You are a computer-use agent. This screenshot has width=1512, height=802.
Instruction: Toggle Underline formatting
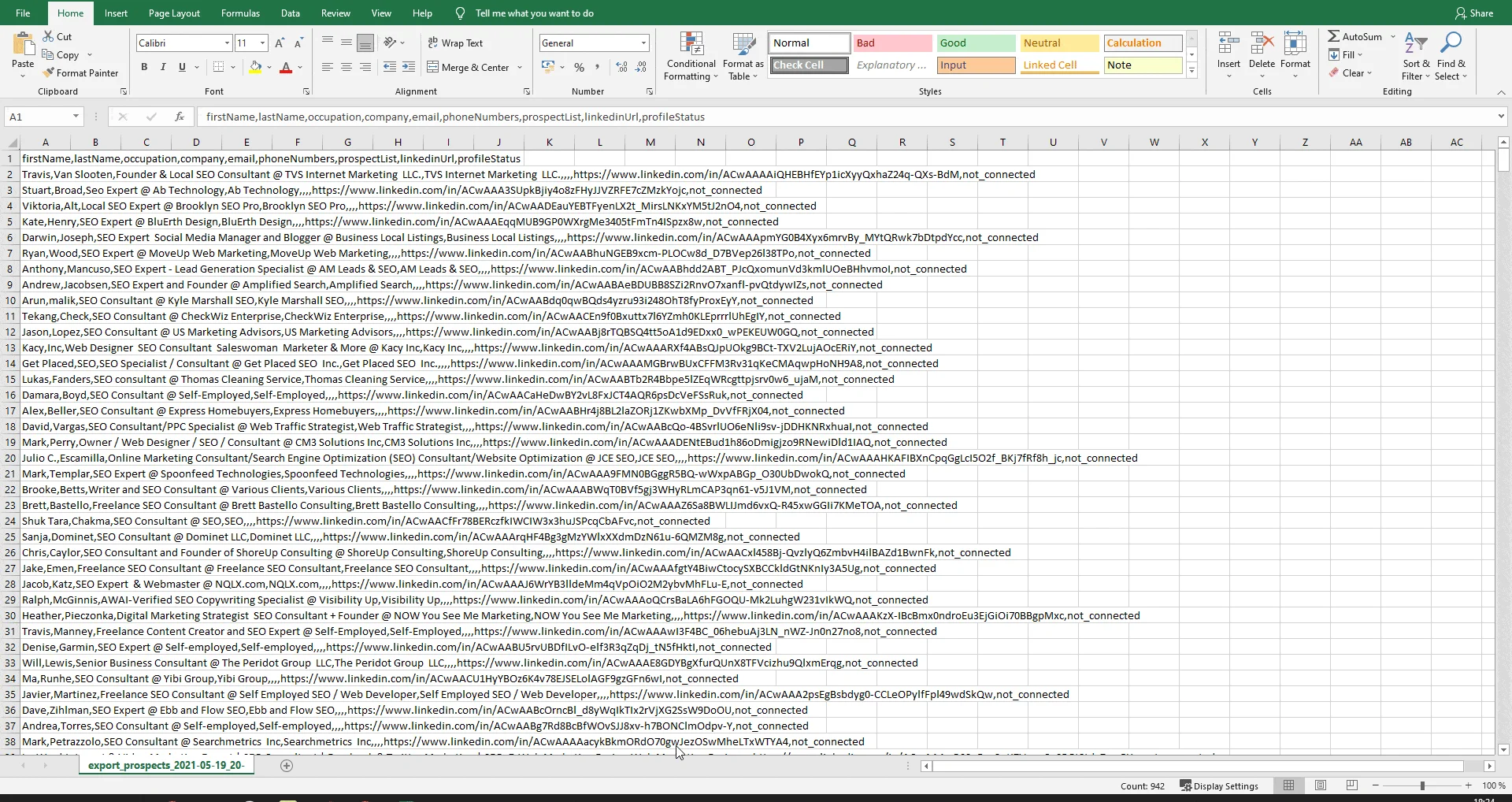click(x=182, y=67)
